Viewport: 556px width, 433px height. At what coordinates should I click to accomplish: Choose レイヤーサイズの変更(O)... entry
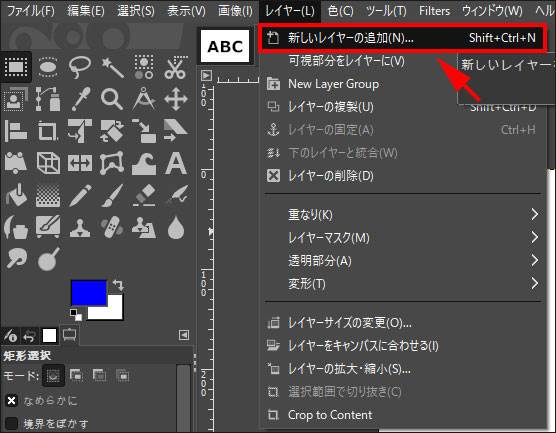coord(403,323)
